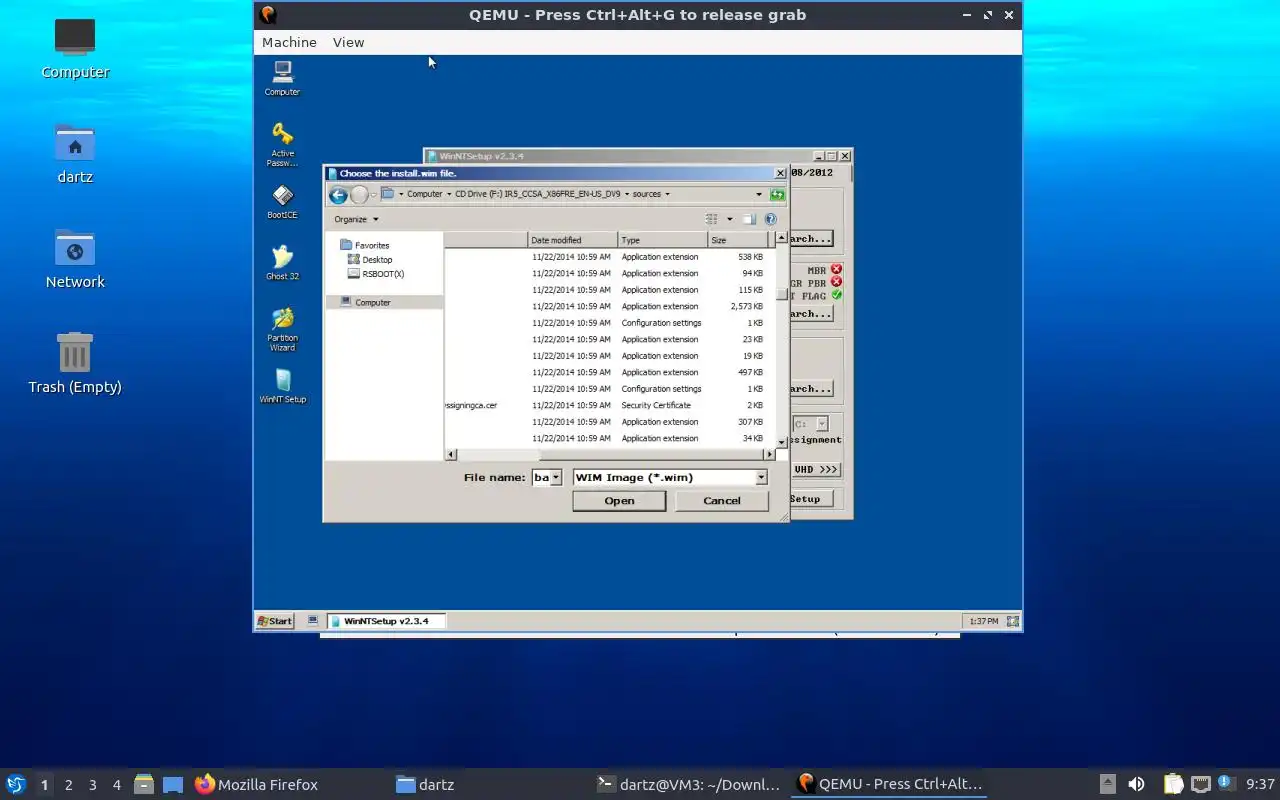Select Favorites in navigation pane
1280x800 pixels.
[x=371, y=245]
